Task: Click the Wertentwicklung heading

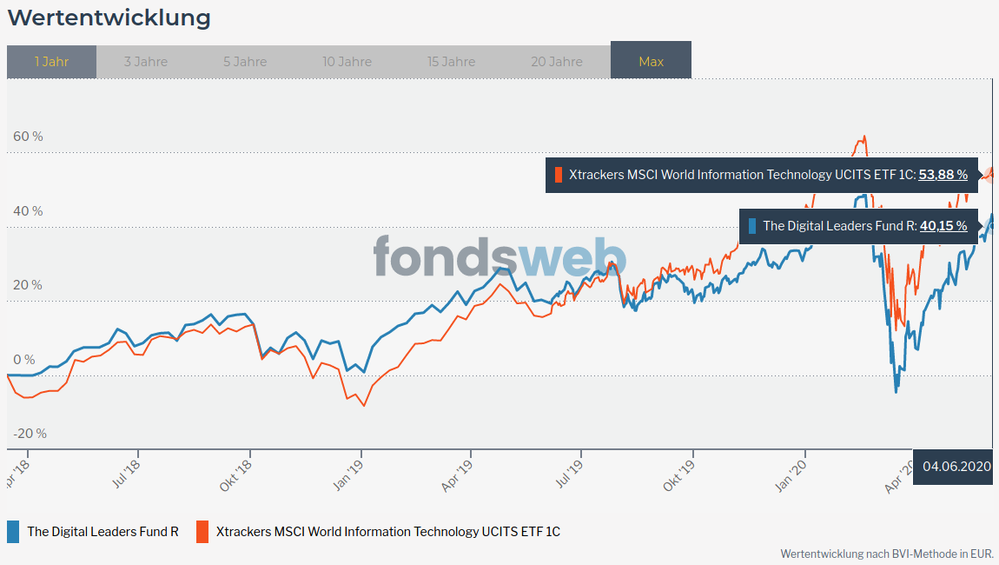Action: click(x=109, y=18)
